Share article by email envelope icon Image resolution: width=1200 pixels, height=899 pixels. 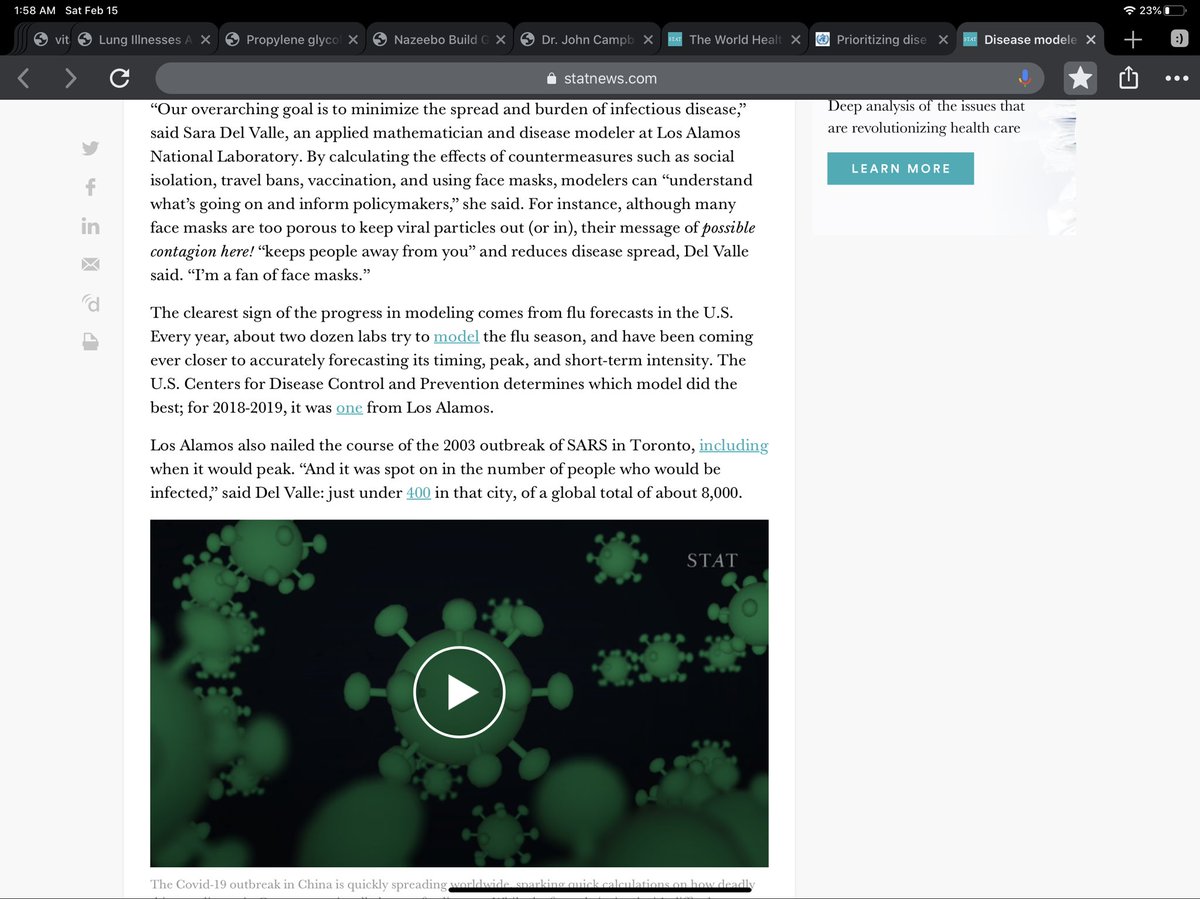point(90,264)
